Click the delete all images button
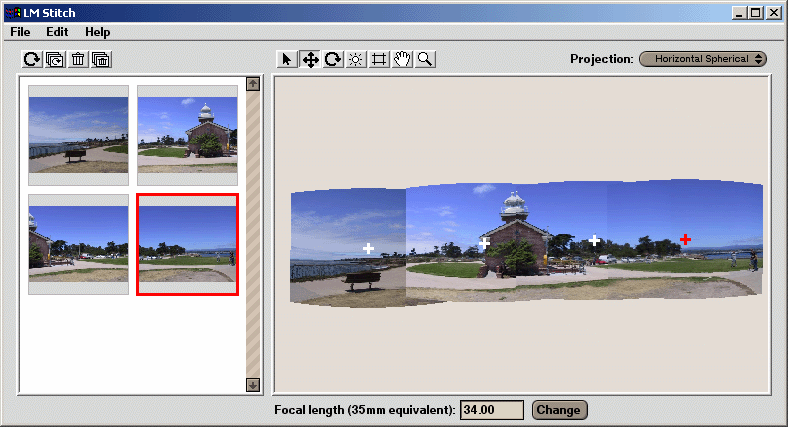 (101, 59)
